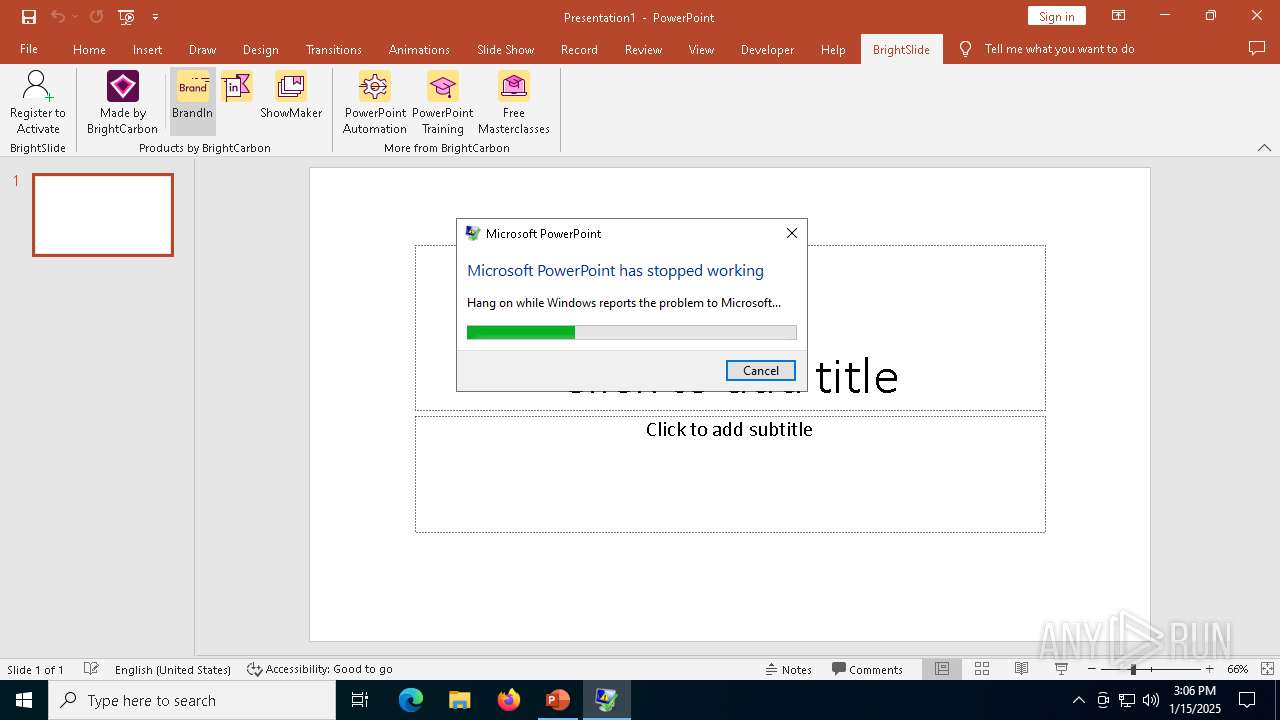Fit slide to current window

[1267, 669]
